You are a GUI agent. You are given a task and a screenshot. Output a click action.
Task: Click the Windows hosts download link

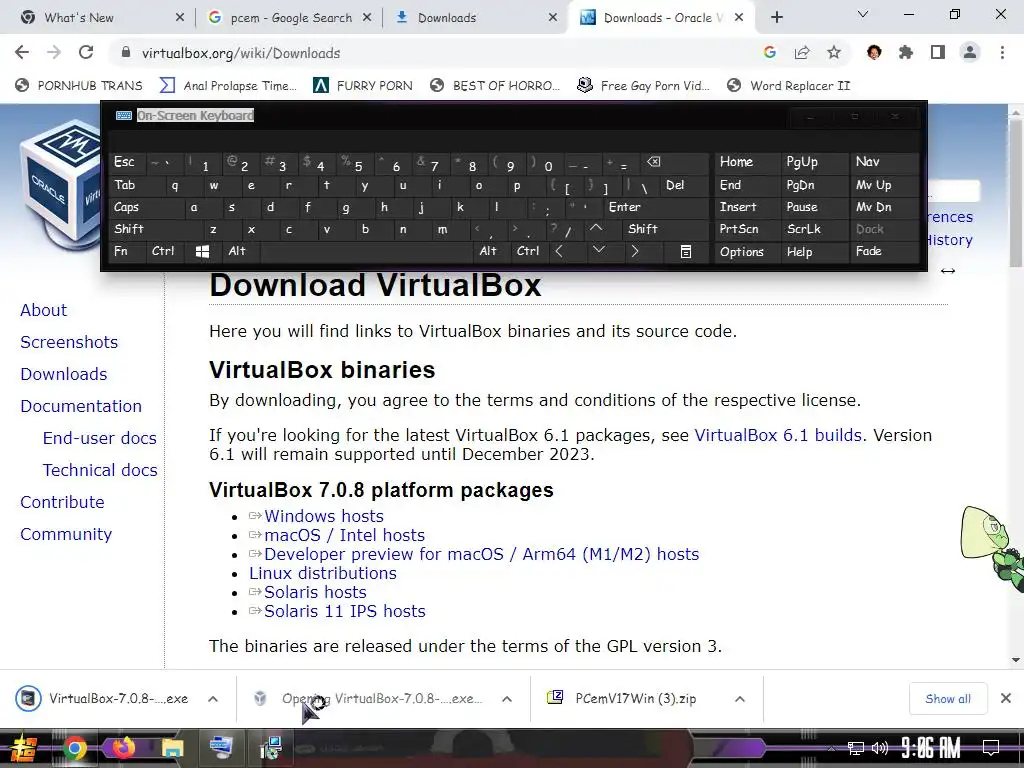pos(324,517)
